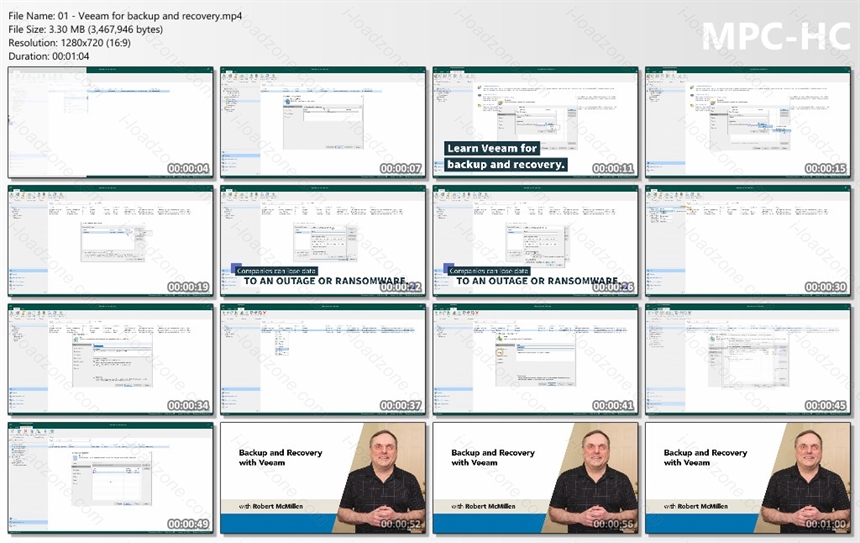Image resolution: width=860 pixels, height=543 pixels.
Task: Click the File Size 3.30 MB line
Action: pyautogui.click(x=86, y=30)
